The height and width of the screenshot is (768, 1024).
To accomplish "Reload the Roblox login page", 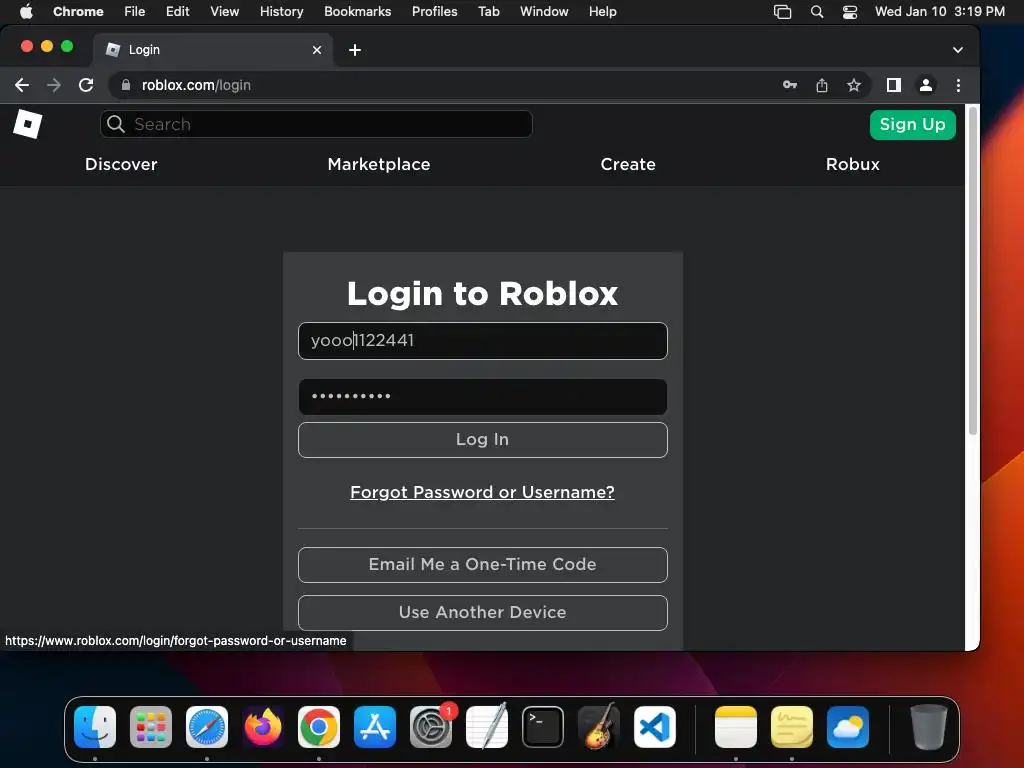I will [x=86, y=85].
